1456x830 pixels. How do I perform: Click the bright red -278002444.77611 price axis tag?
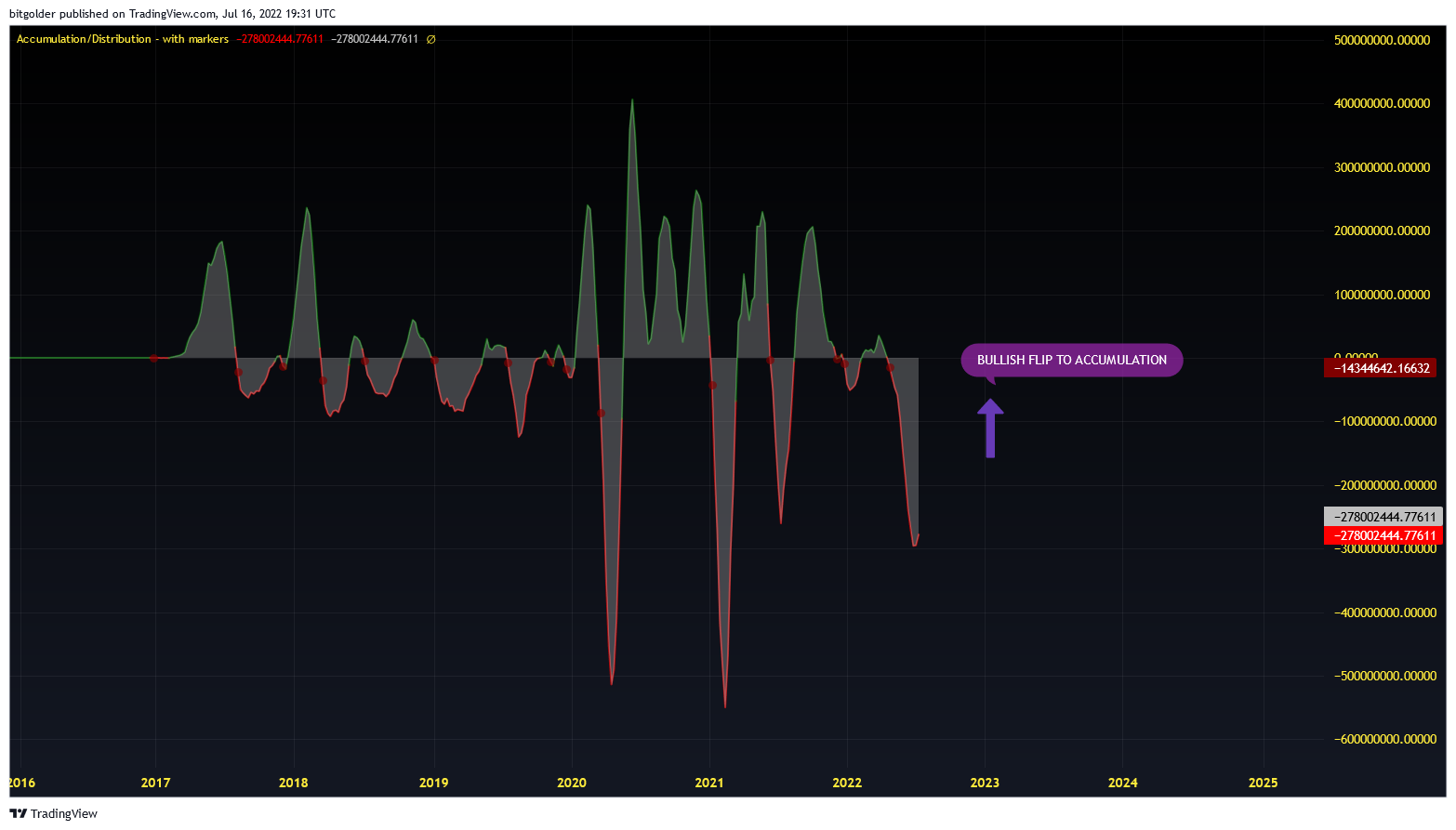pyautogui.click(x=1383, y=535)
